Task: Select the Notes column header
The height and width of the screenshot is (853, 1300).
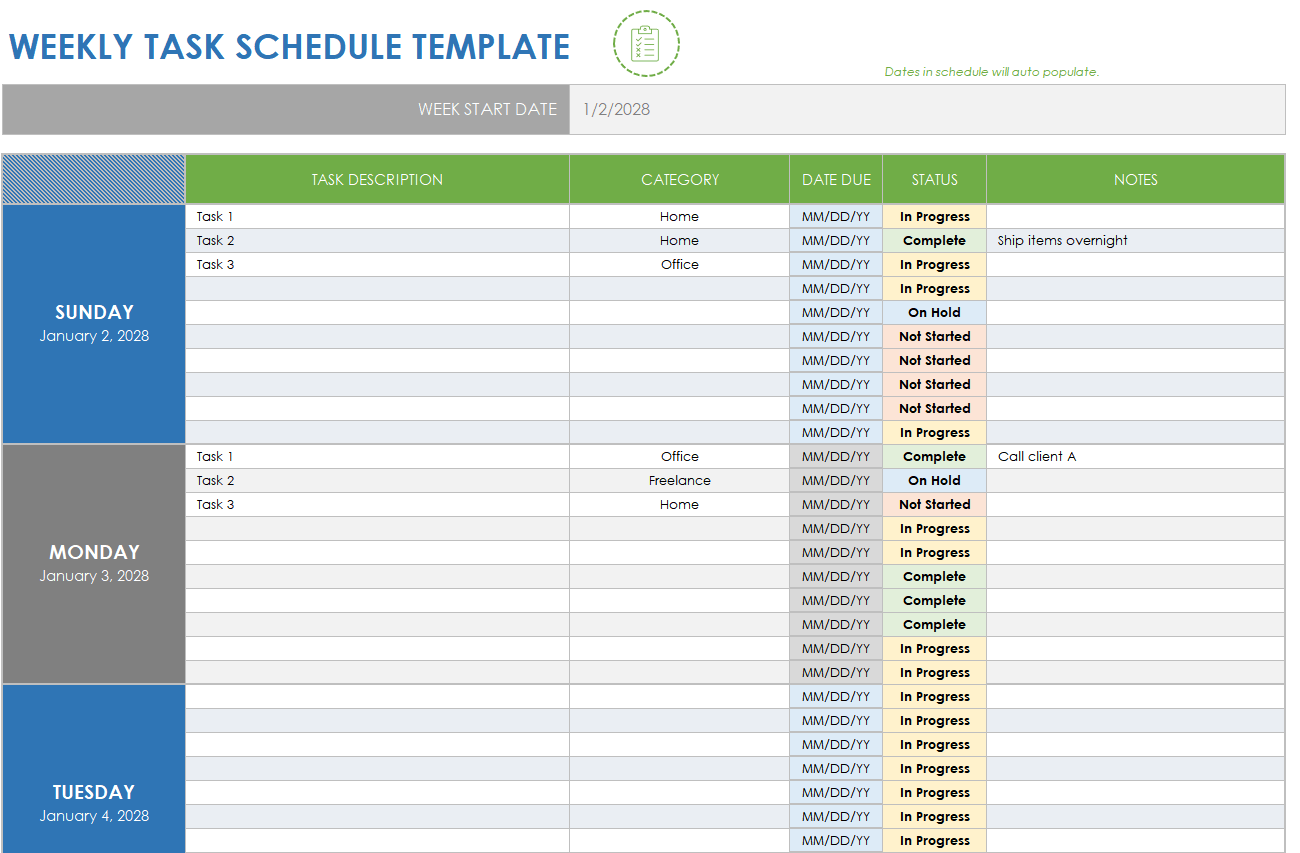Action: tap(1135, 180)
